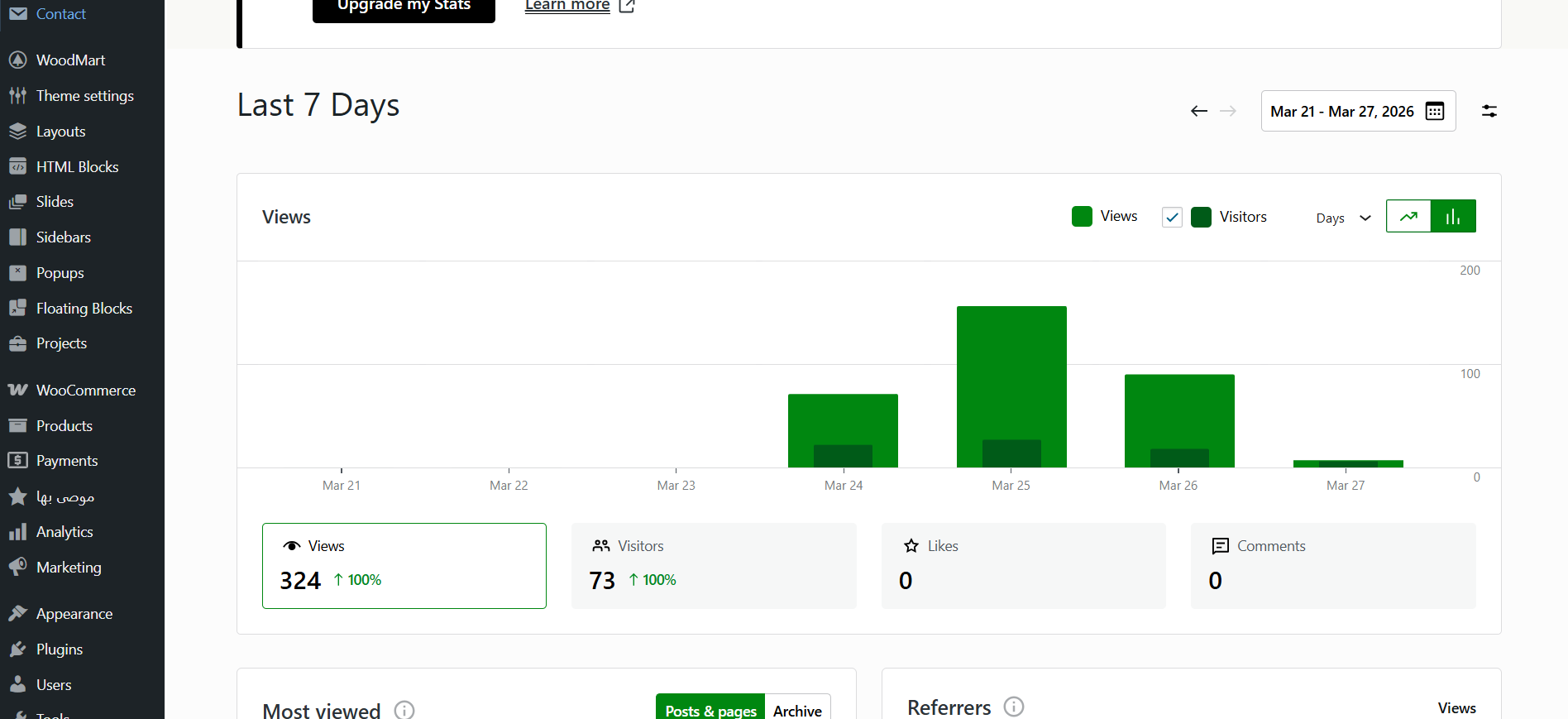Click the Most viewed info icon
The image size is (1568, 719).
[404, 710]
